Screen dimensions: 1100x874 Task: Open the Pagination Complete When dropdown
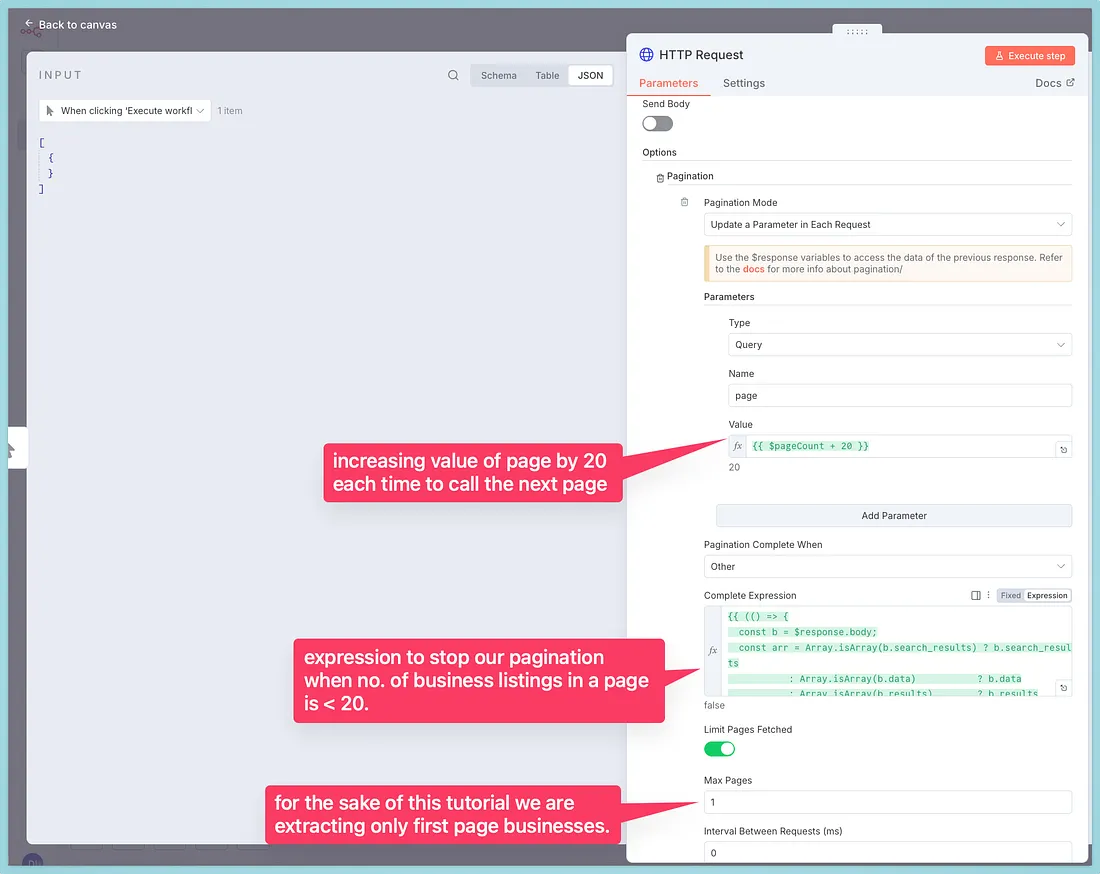point(887,566)
